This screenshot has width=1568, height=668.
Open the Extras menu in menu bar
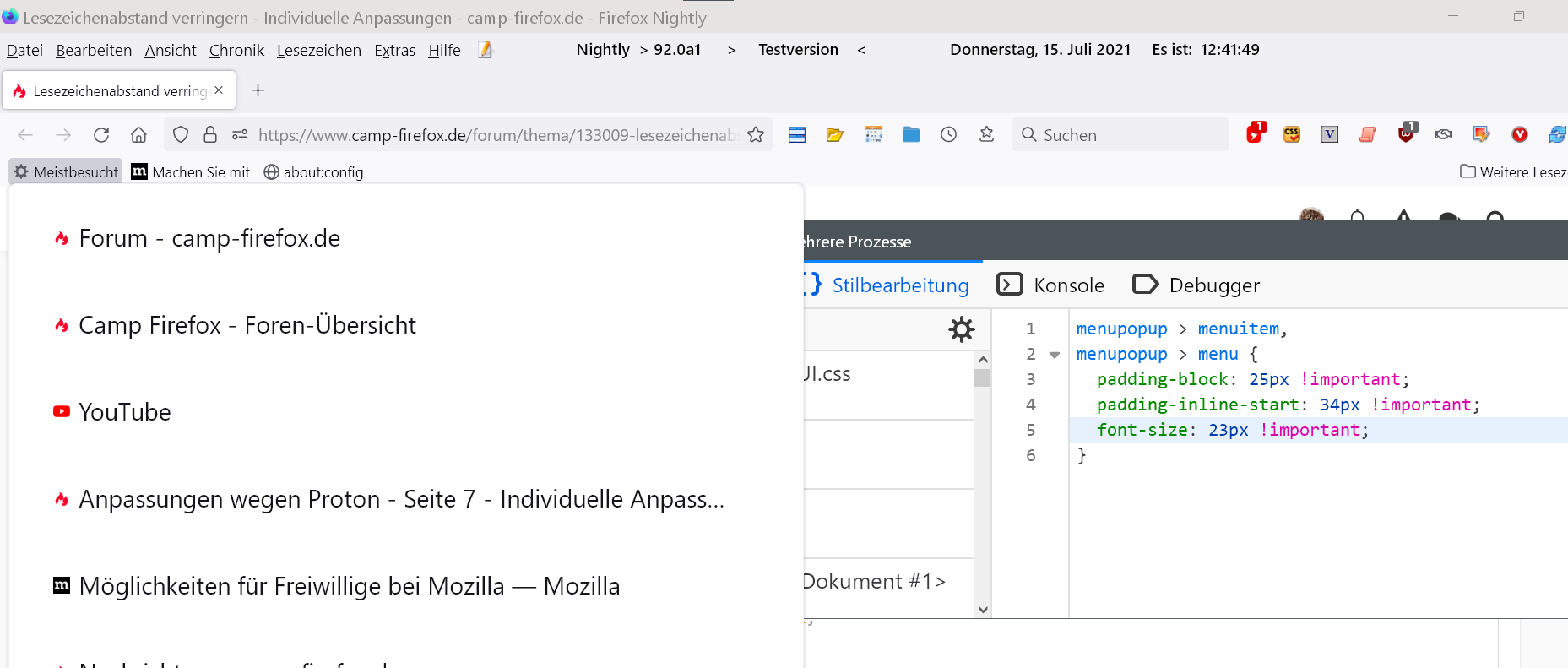coord(394,51)
